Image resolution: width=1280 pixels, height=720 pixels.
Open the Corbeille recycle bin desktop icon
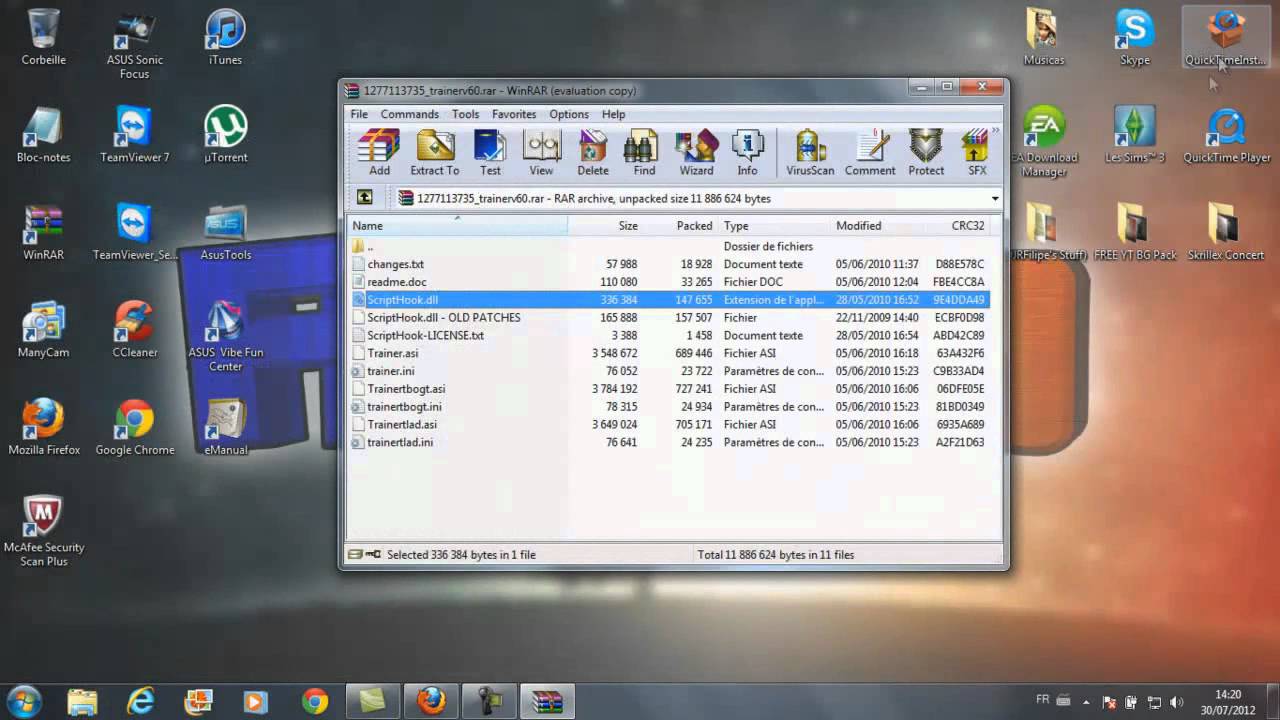click(x=44, y=37)
